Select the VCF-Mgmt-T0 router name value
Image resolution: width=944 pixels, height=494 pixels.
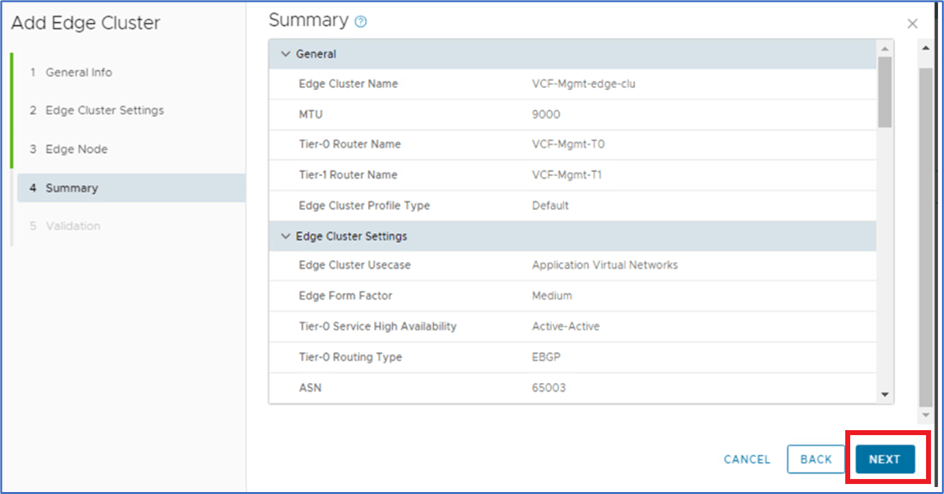click(x=568, y=144)
